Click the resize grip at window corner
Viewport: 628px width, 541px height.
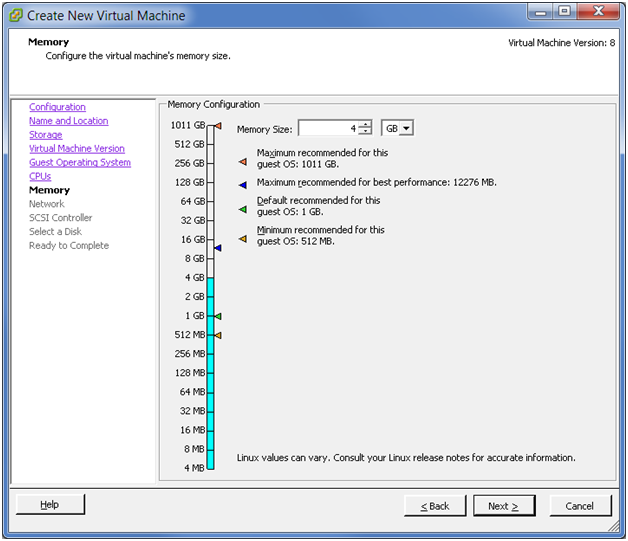(x=614, y=526)
